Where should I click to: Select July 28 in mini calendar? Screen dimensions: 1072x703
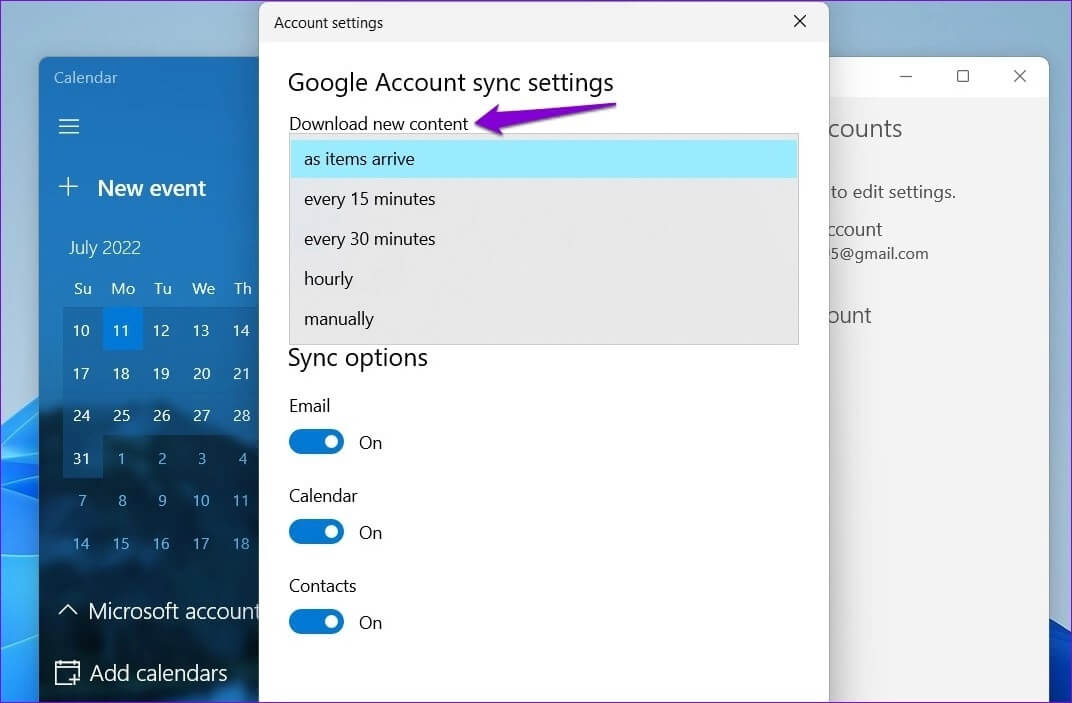pos(241,415)
